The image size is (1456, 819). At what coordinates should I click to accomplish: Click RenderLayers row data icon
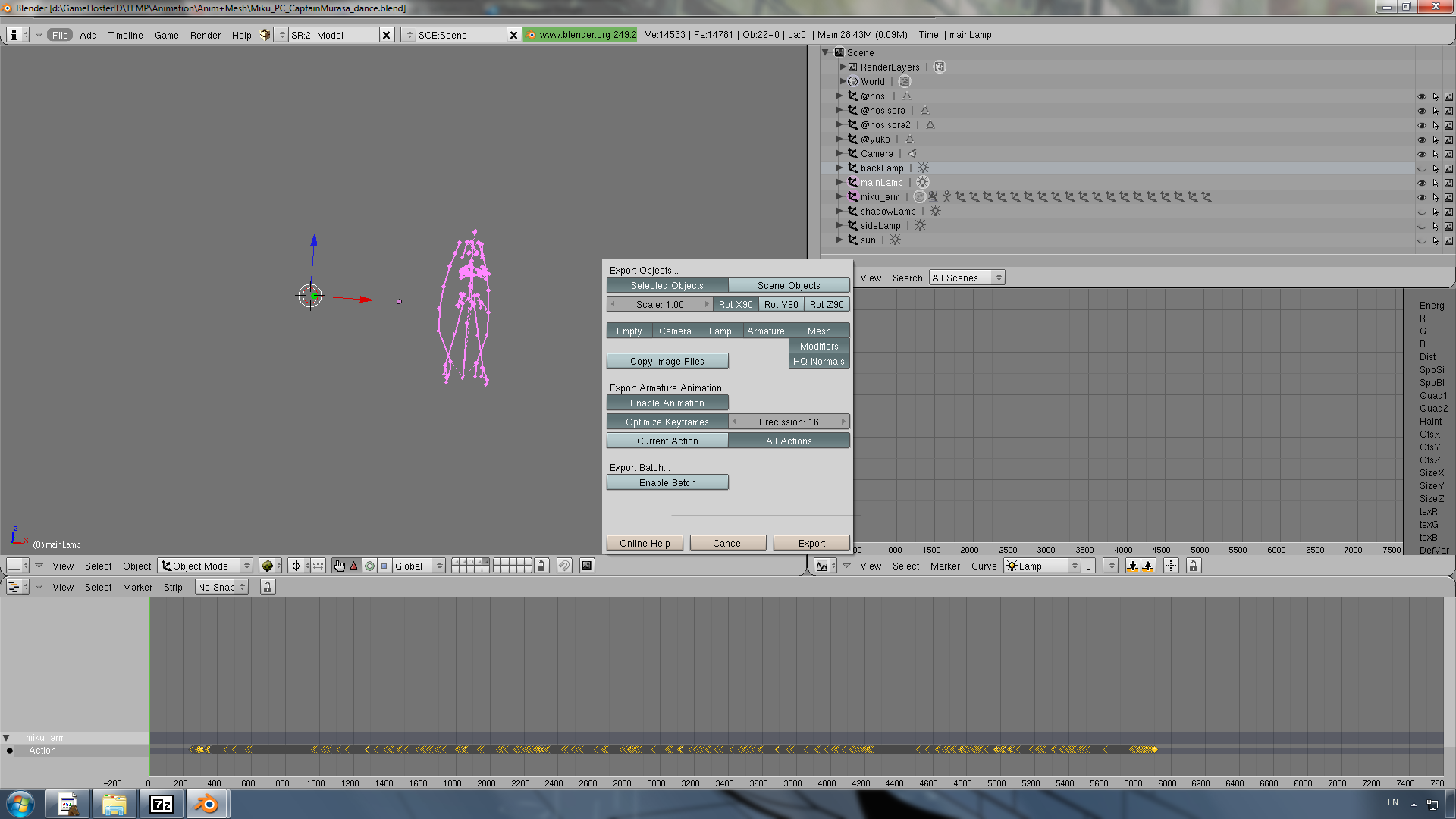[x=940, y=67]
